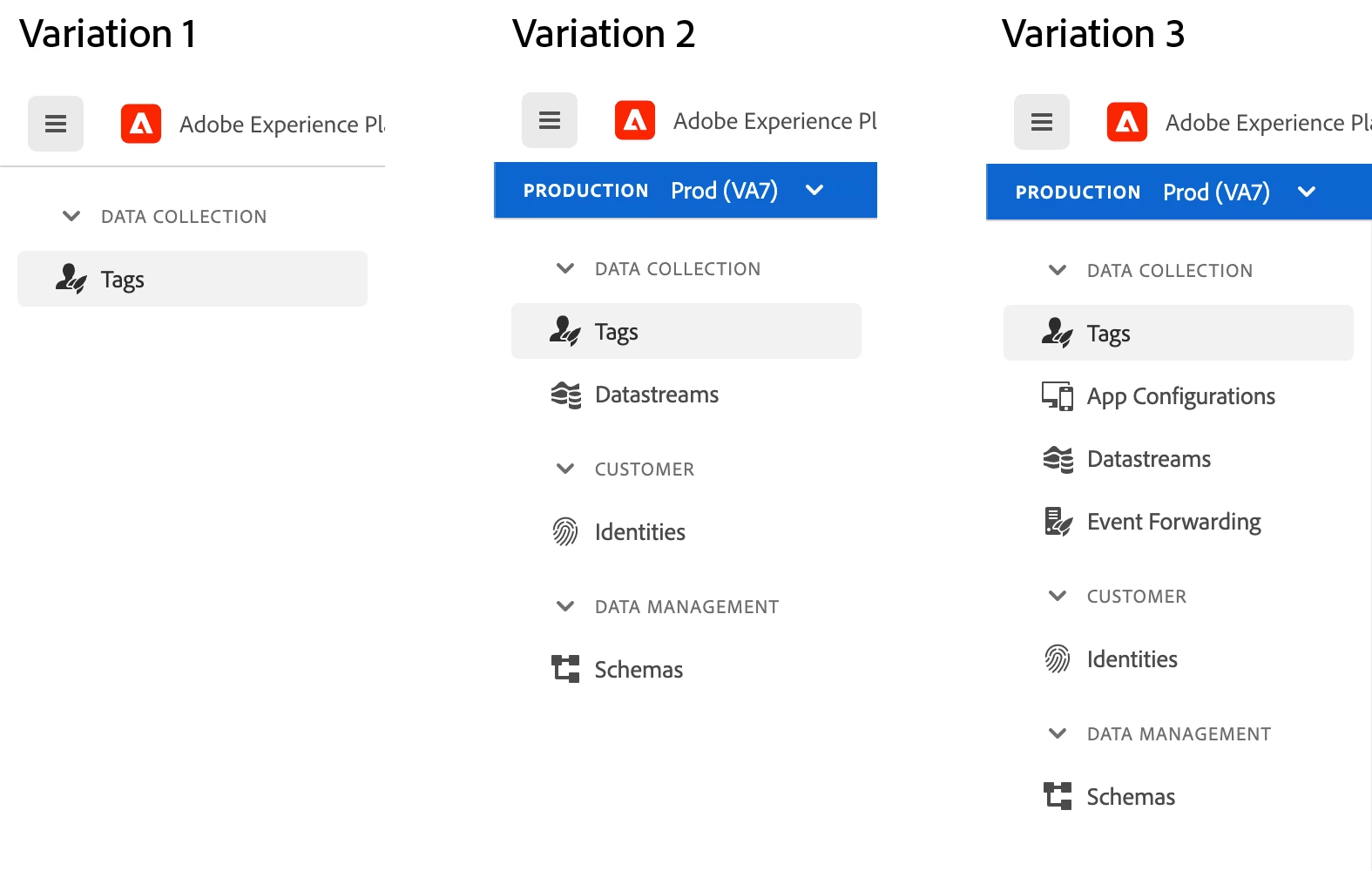Open Schemas in Variation 2 navigation

pos(638,670)
